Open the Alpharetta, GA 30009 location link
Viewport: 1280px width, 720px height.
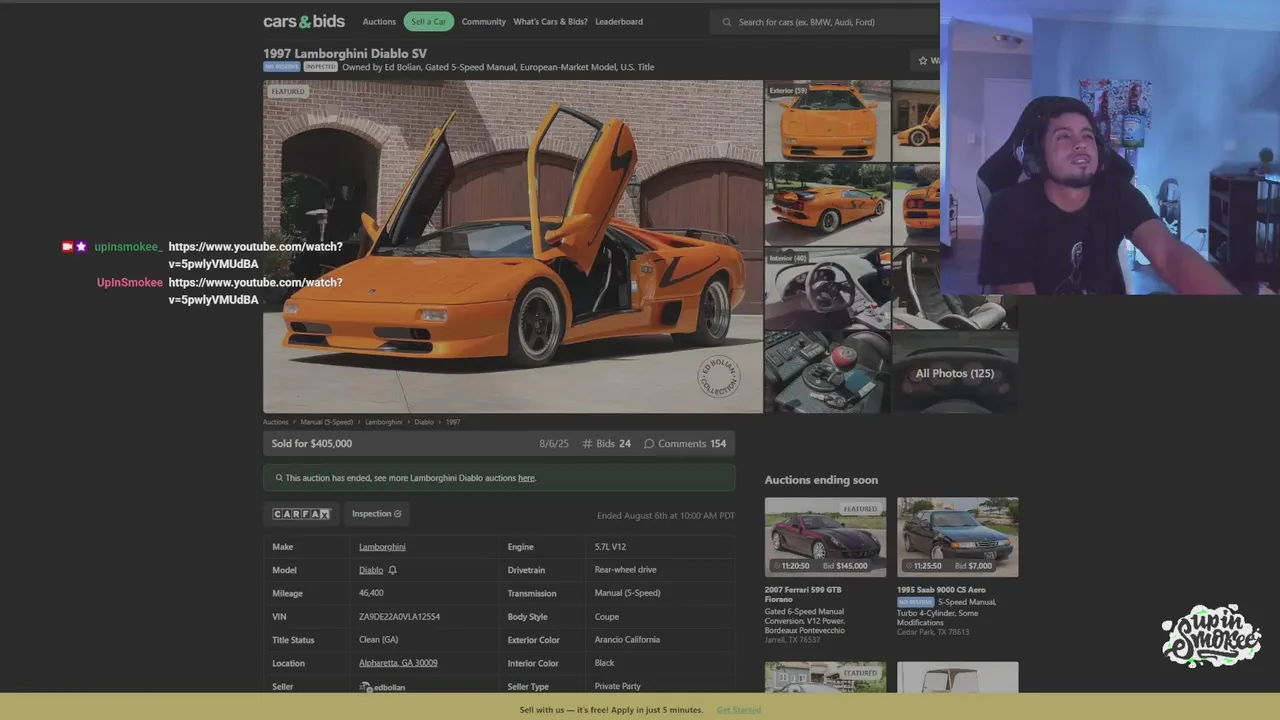[x=398, y=663]
